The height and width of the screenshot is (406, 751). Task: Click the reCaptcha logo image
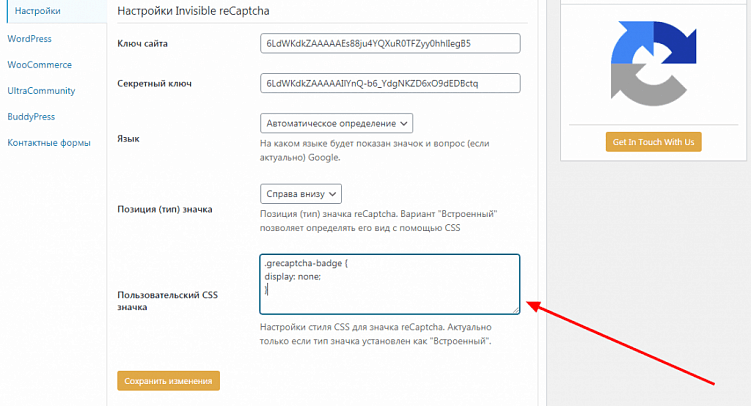pos(653,67)
